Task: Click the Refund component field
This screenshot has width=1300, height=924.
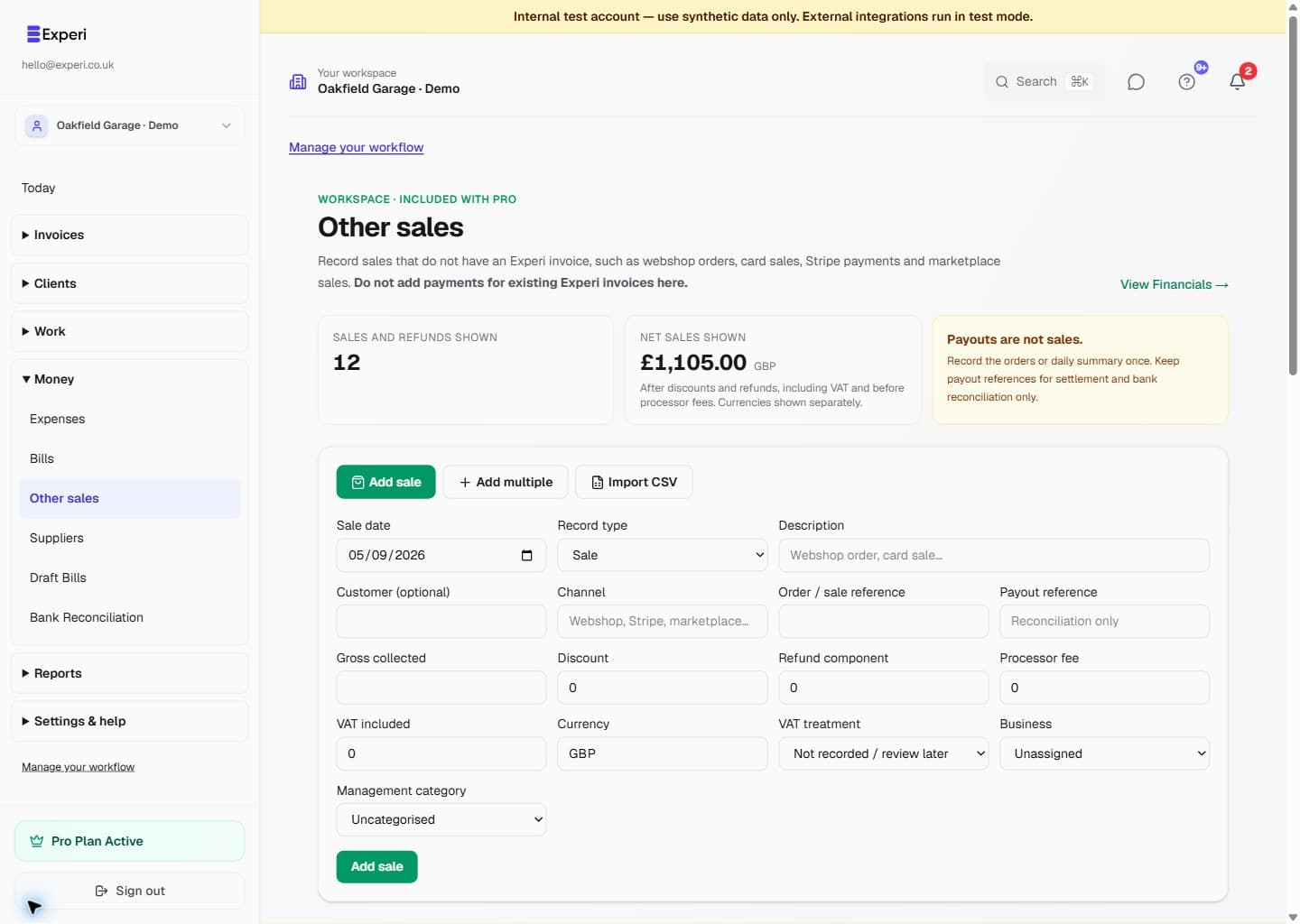Action: 884,688
